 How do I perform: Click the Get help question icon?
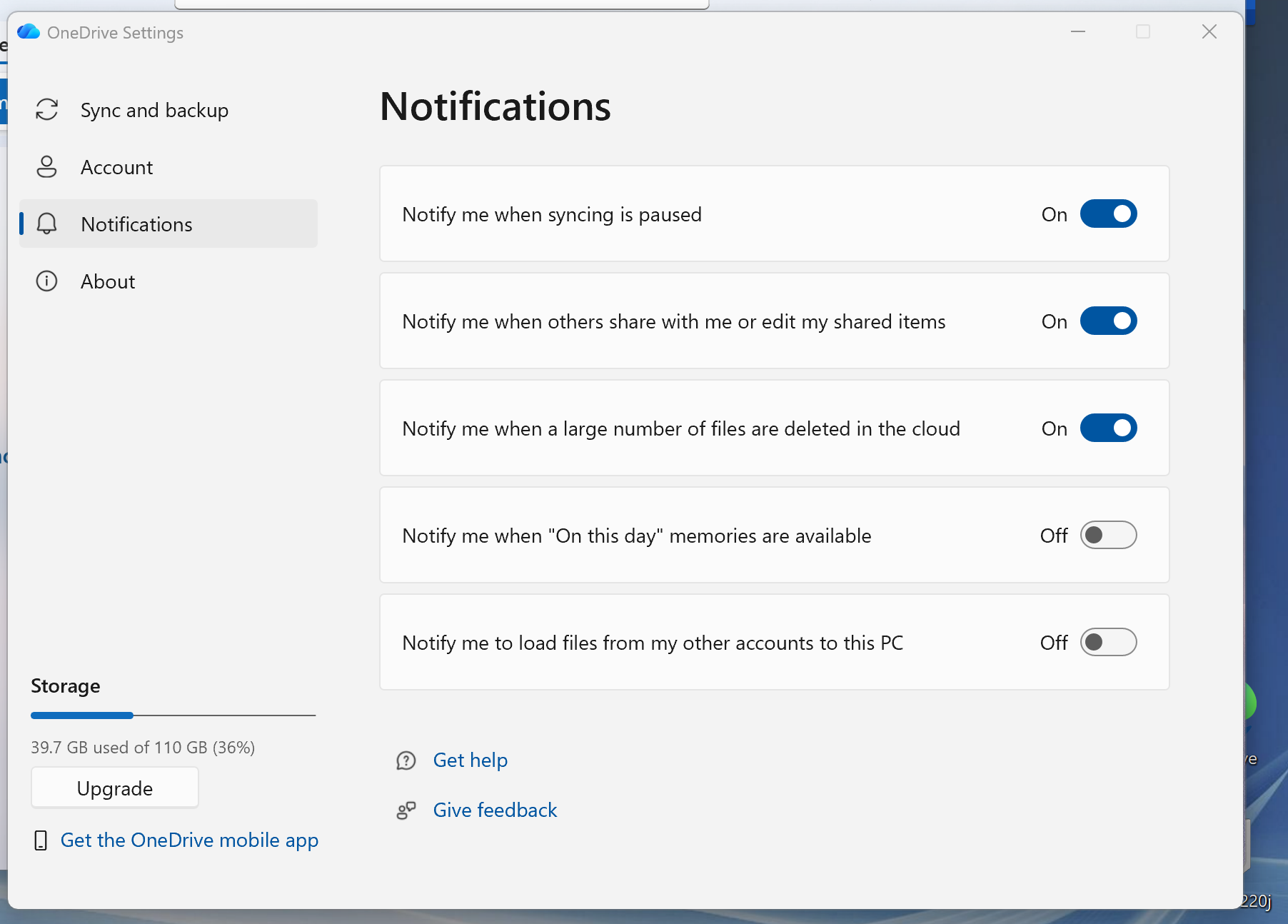pyautogui.click(x=406, y=760)
